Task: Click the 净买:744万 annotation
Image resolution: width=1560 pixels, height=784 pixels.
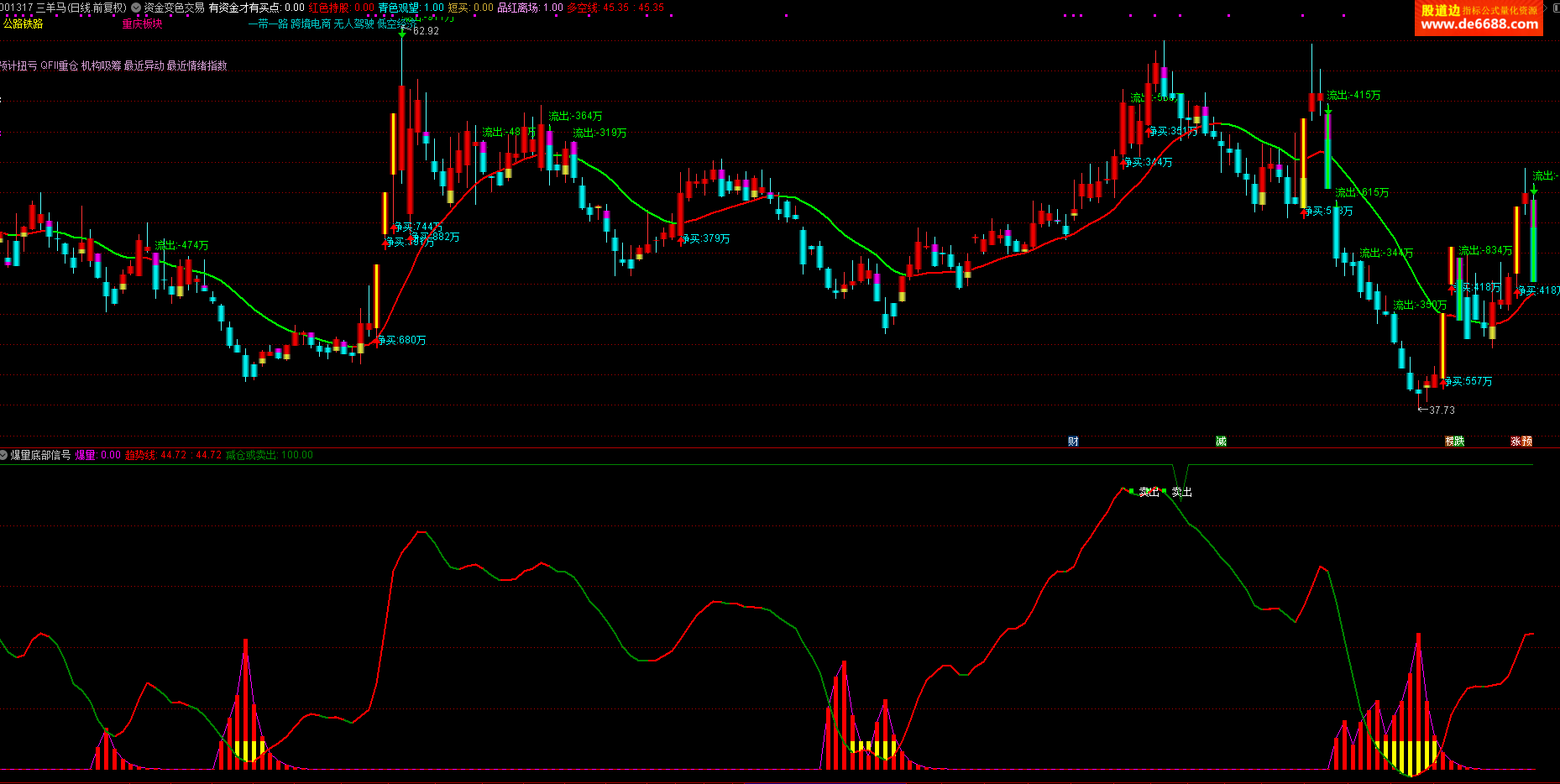Action: click(x=418, y=227)
